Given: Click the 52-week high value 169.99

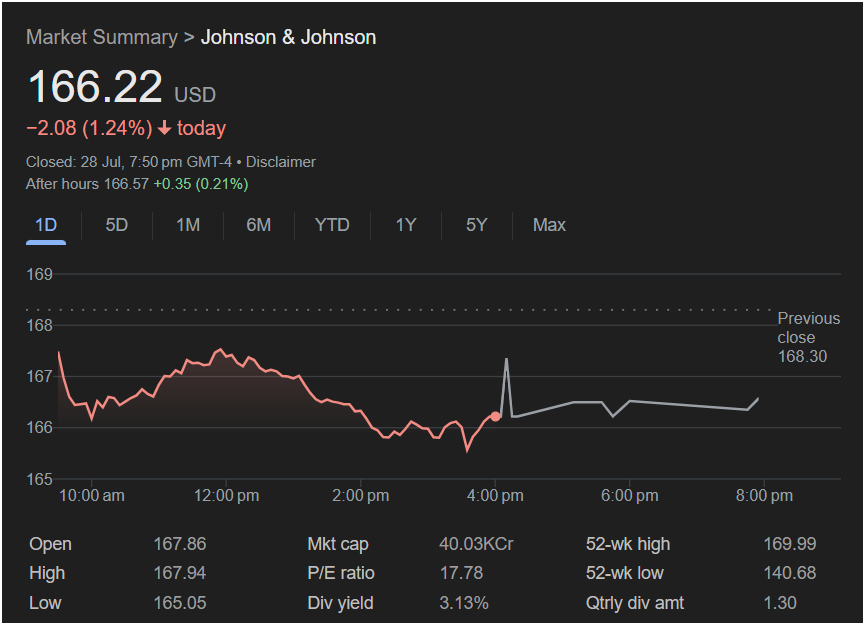Looking at the screenshot, I should 789,544.
